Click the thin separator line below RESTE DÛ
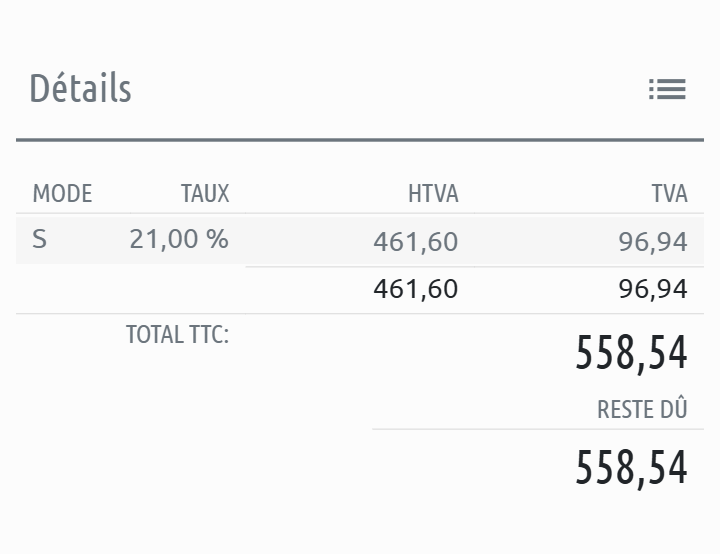720x554 pixels. coord(538,429)
